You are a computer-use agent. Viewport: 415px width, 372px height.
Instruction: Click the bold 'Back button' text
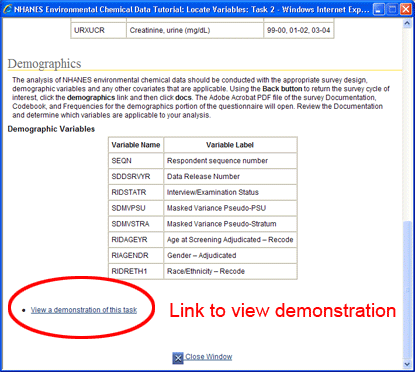tap(282, 89)
